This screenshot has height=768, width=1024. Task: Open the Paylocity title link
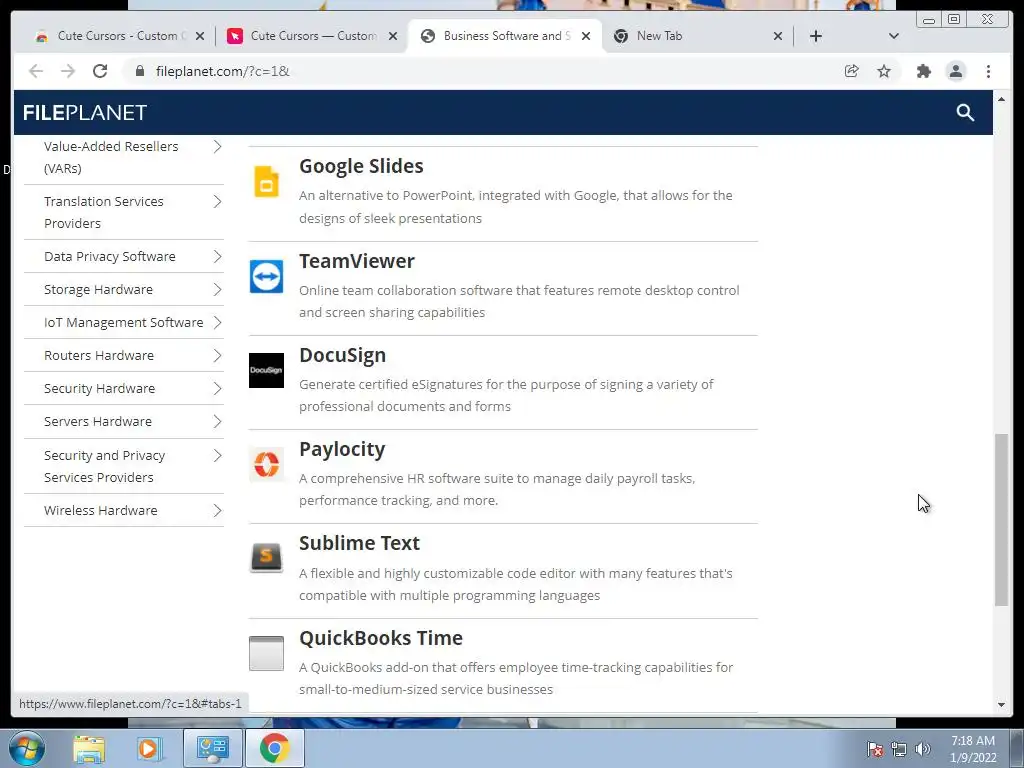point(342,449)
